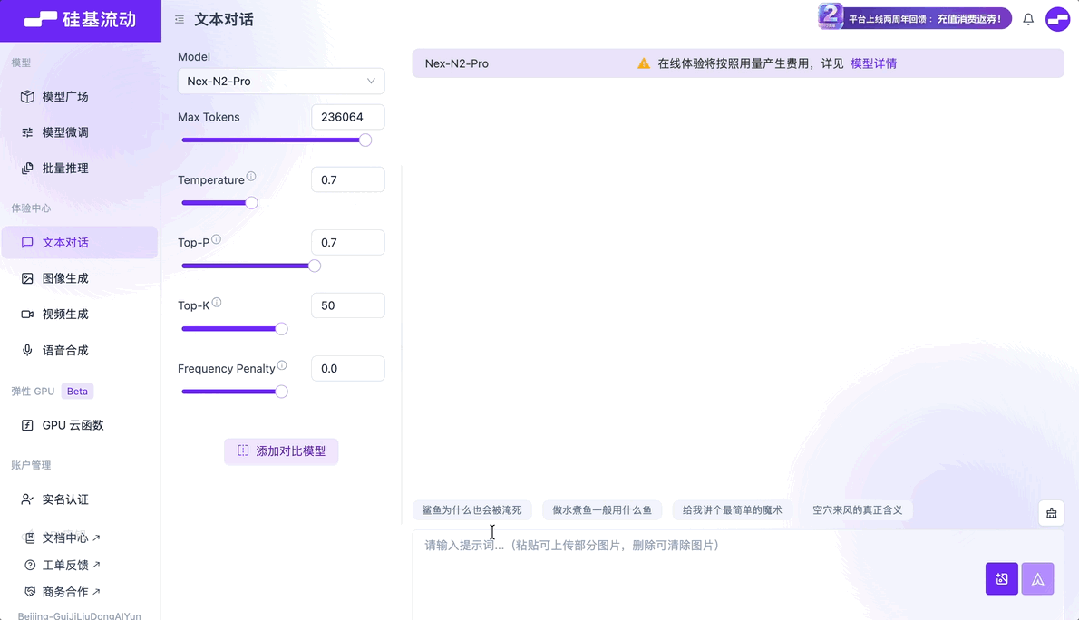The height and width of the screenshot is (620, 1079).
Task: Click the GPU cloud function icon
Action: pos(28,425)
